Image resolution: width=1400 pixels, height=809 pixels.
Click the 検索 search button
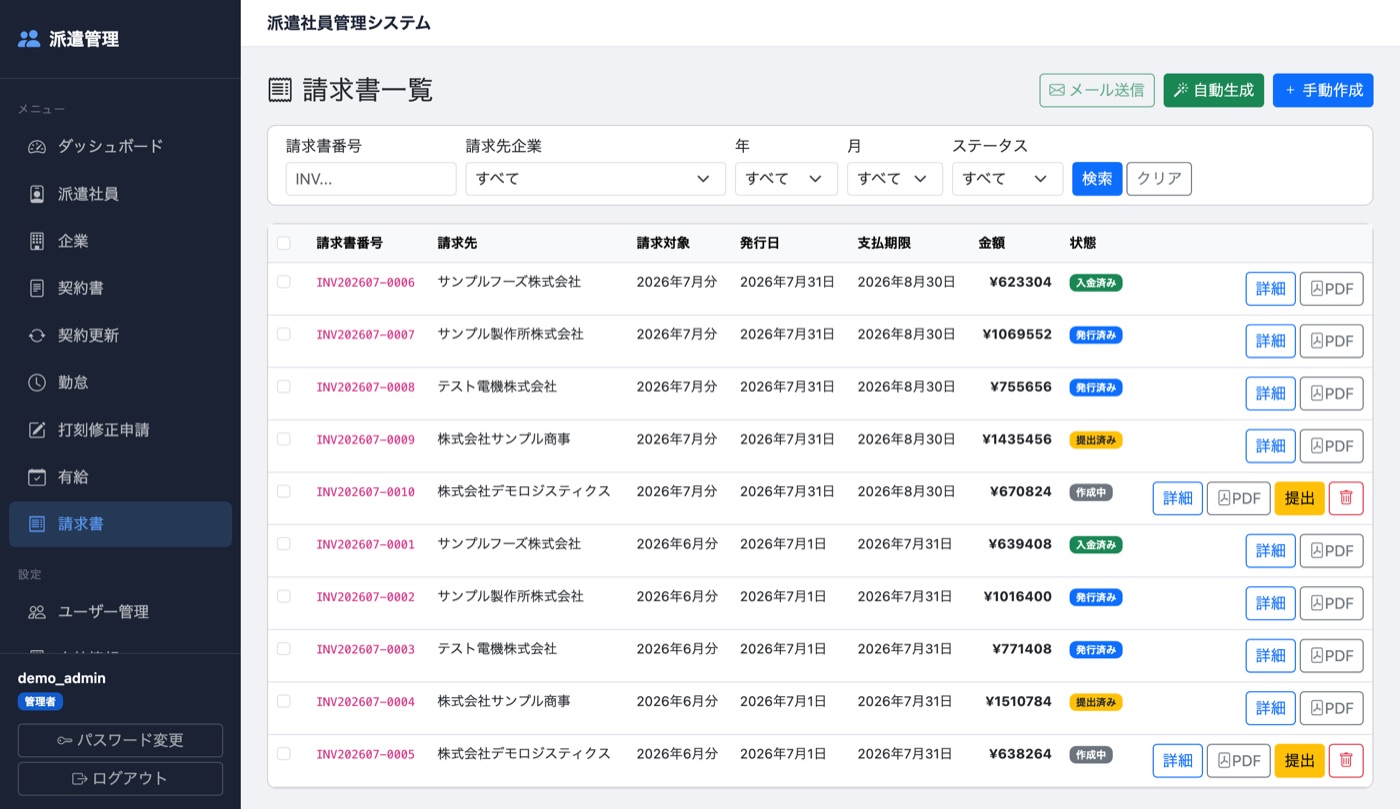1097,179
